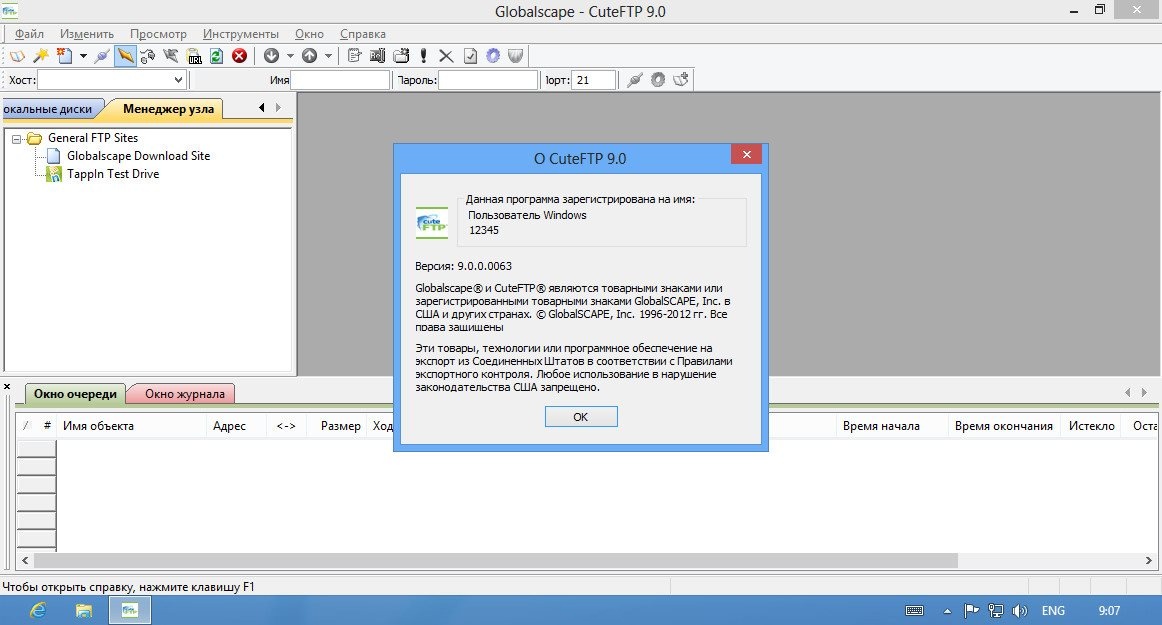1162x625 pixels.
Task: Click OK in the About CuteFTP dialog
Action: point(581,417)
